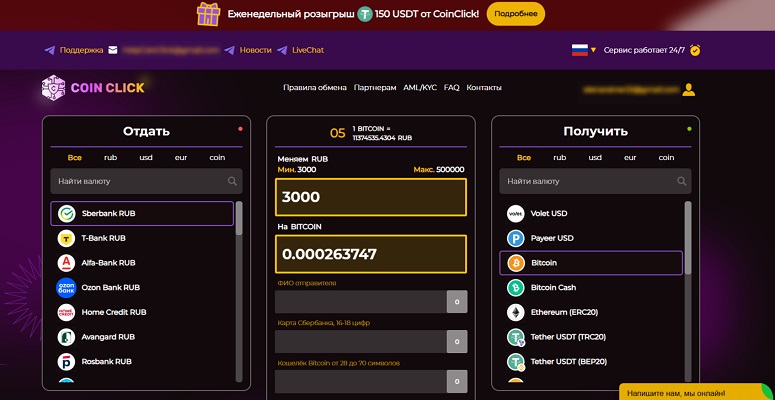Screen dimensions: 775x400
Task: Open Партнерам menu item
Action: point(375,88)
